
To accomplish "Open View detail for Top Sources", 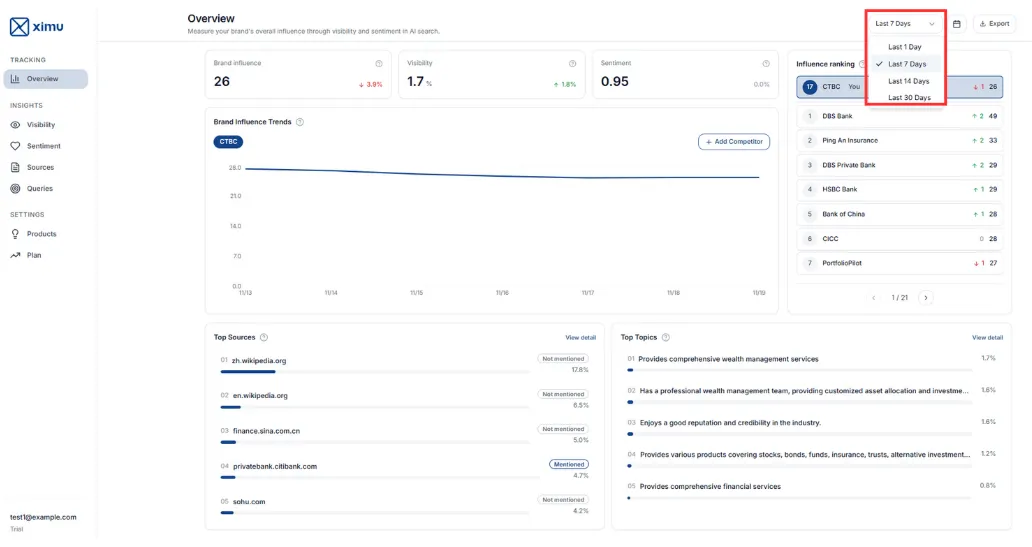I will tap(580, 337).
